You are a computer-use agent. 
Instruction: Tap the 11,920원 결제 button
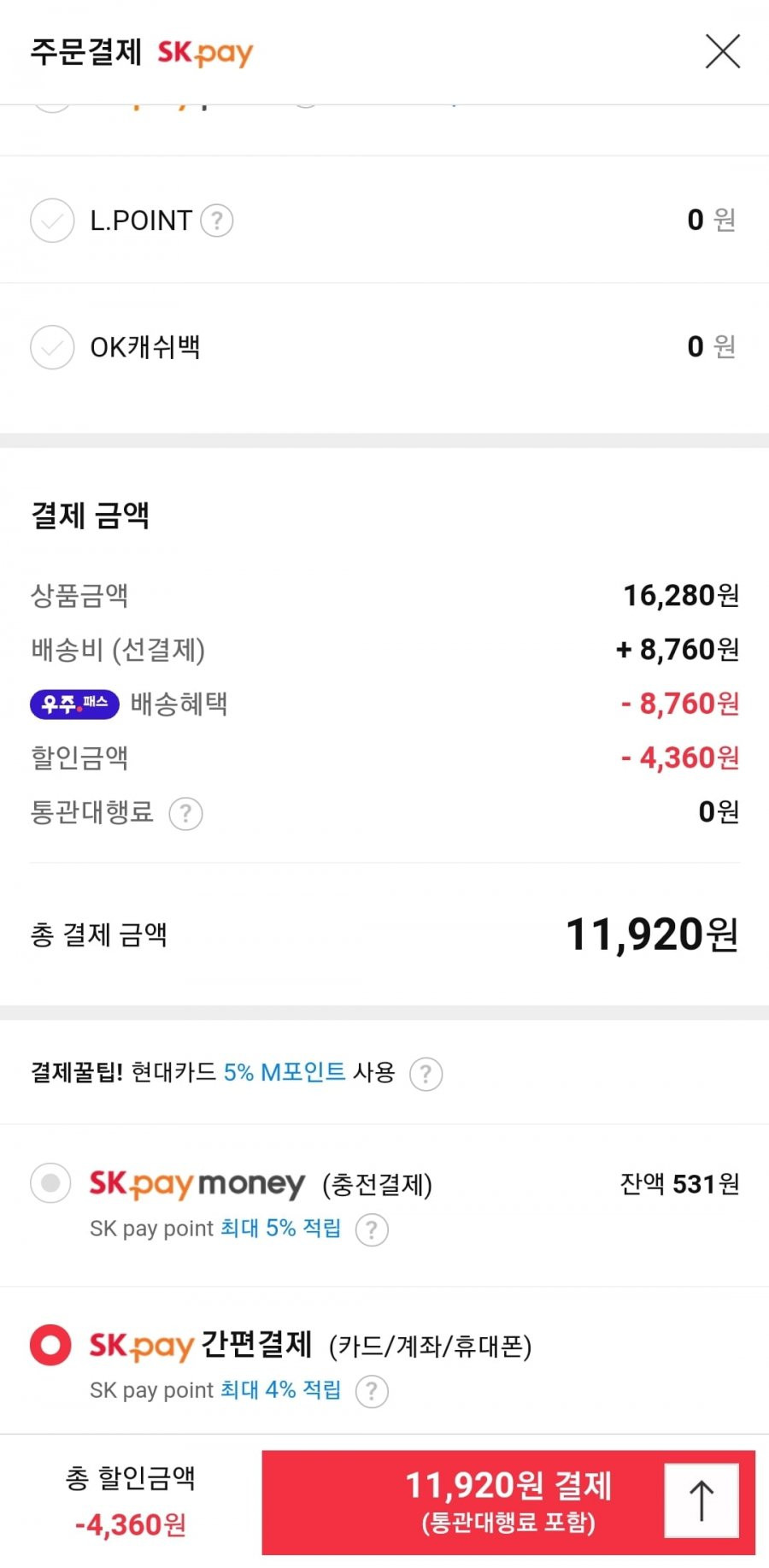pos(508,1502)
